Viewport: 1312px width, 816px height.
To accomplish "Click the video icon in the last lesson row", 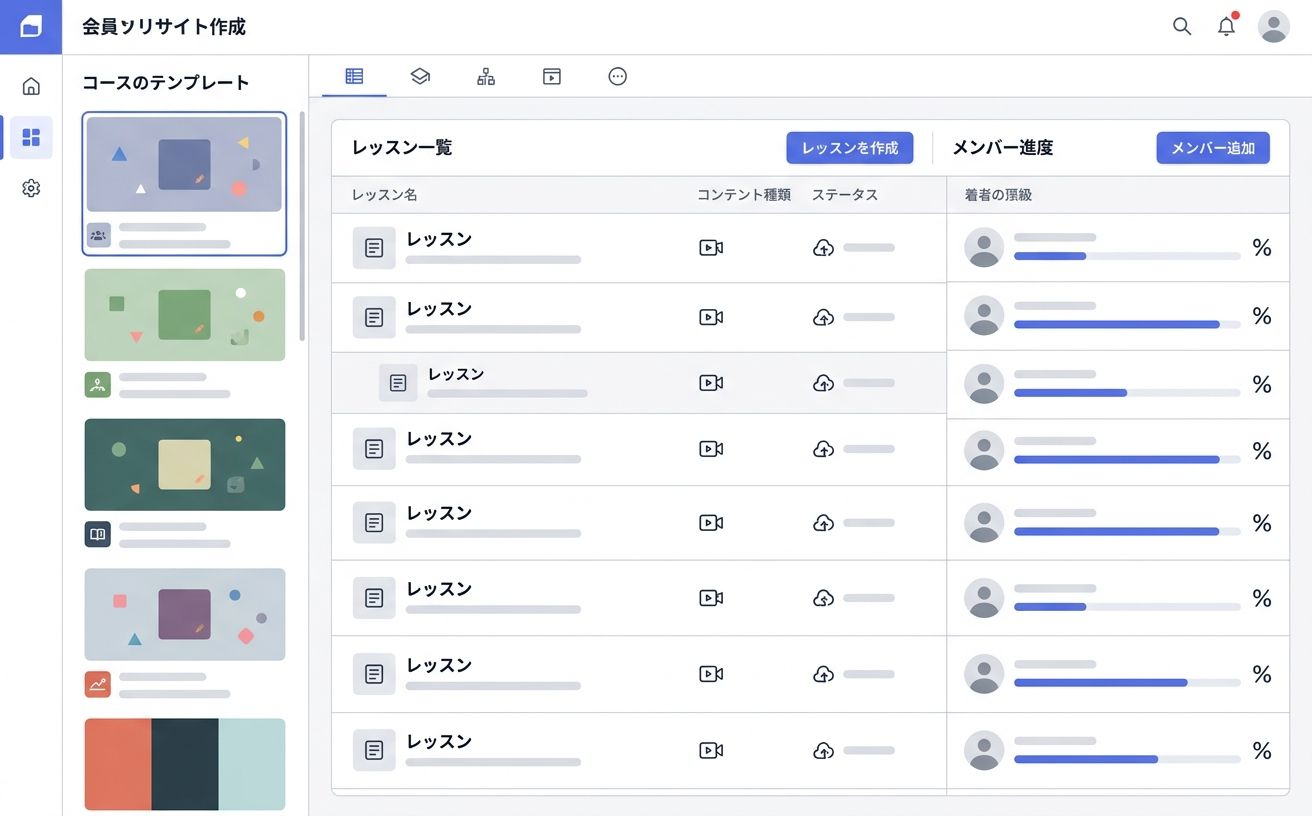I will [x=711, y=750].
